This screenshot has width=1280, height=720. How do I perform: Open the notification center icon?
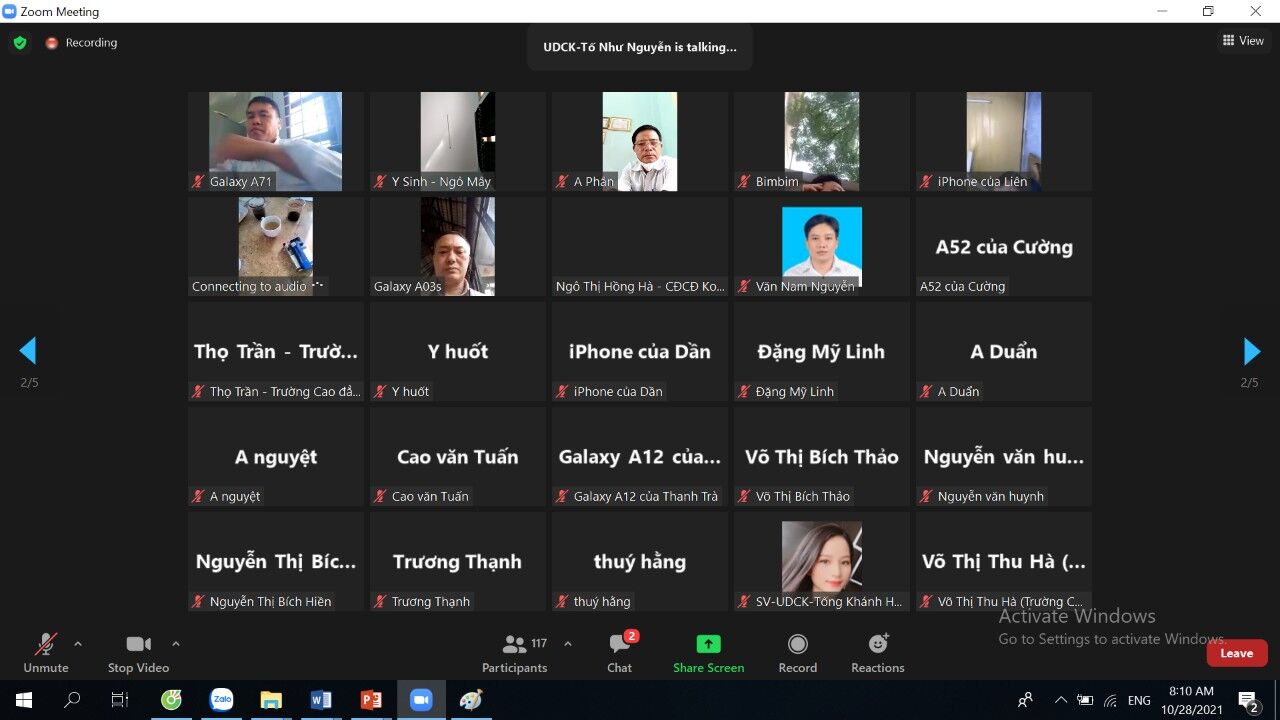pos(1248,700)
